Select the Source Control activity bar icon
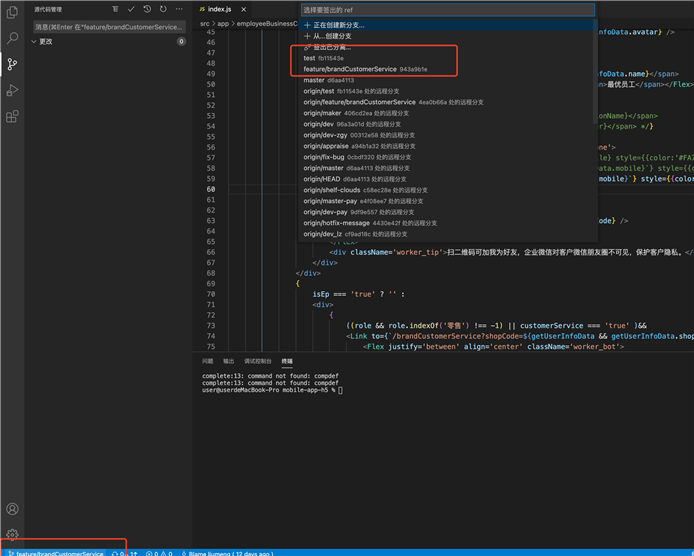Image resolution: width=694 pixels, height=556 pixels. coord(12,65)
